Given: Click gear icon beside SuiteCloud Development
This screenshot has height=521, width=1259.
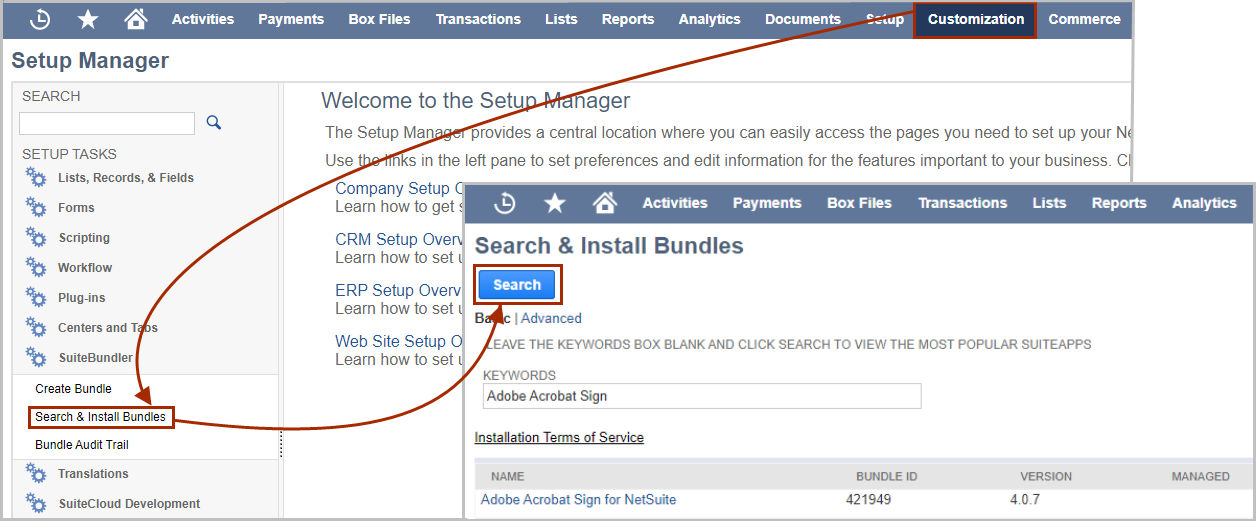Looking at the screenshot, I should tap(36, 504).
